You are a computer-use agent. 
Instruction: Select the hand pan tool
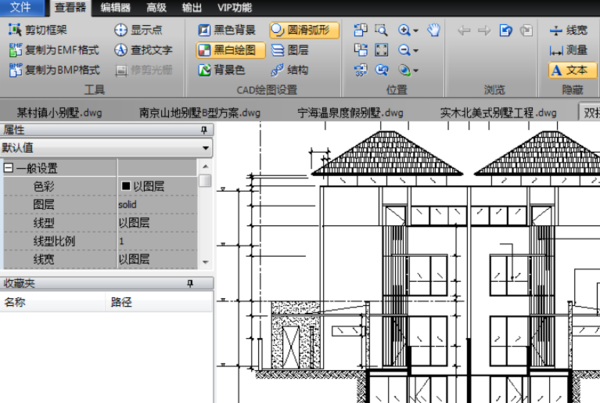tap(434, 30)
